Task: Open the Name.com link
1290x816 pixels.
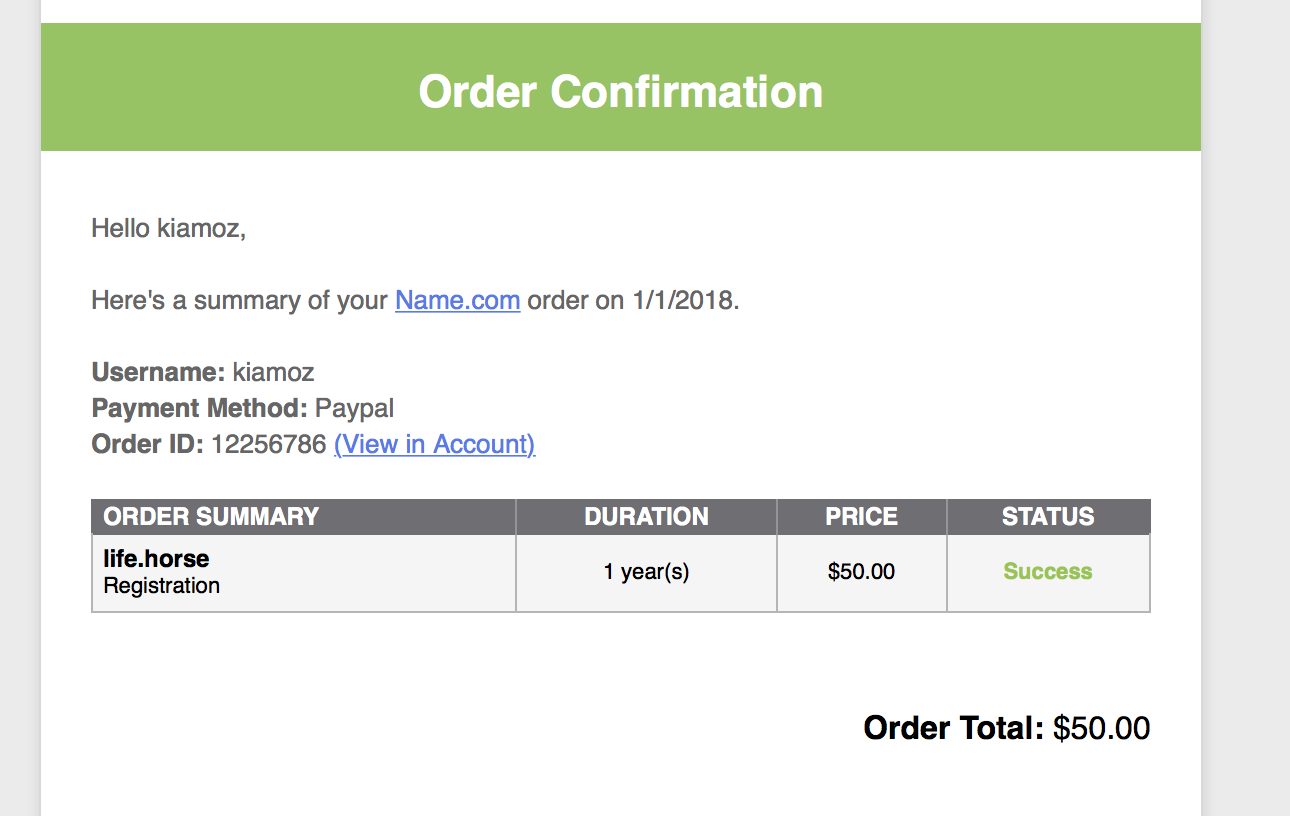Action: click(x=457, y=300)
